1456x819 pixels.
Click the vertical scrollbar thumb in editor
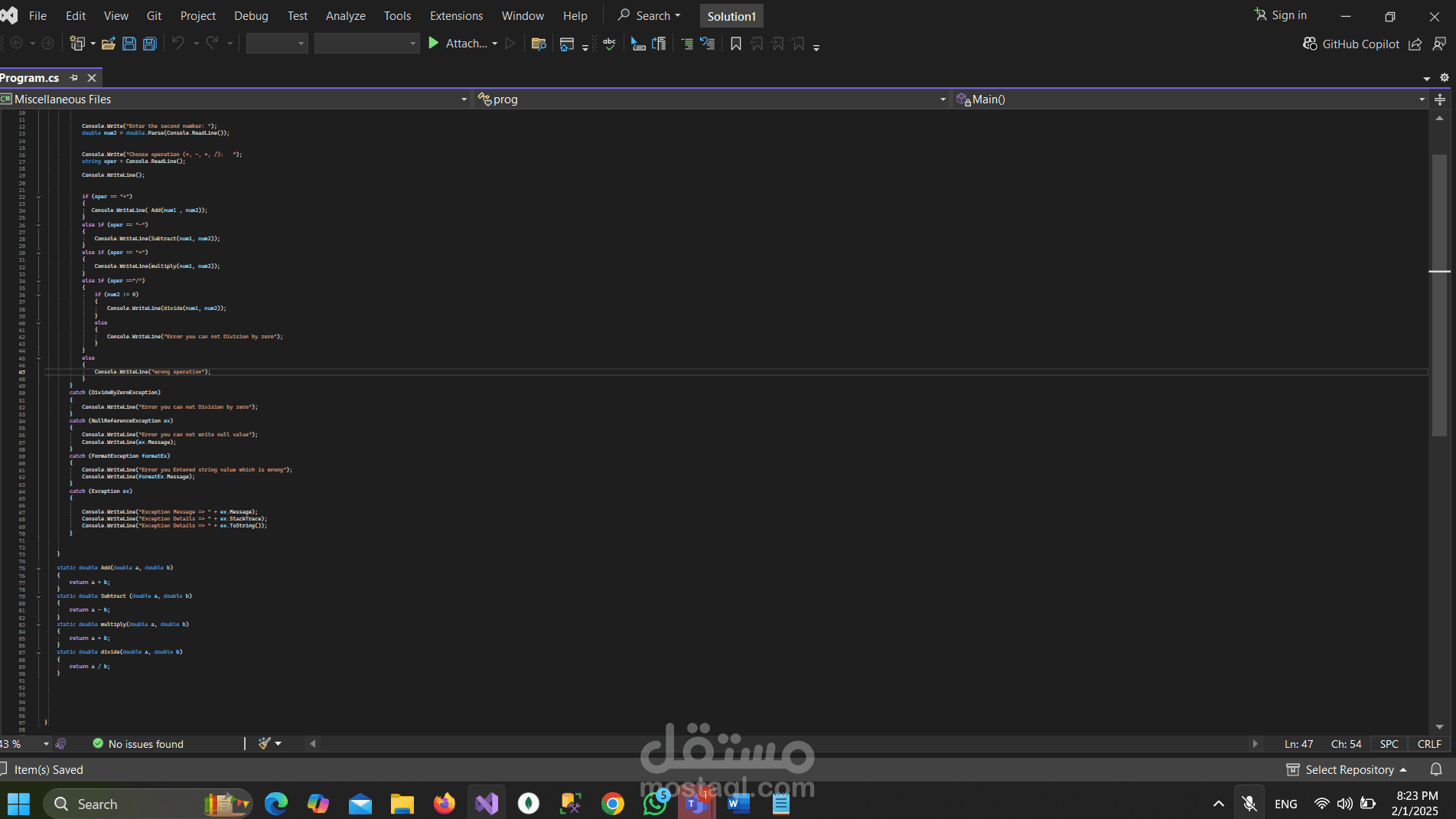[1439, 295]
